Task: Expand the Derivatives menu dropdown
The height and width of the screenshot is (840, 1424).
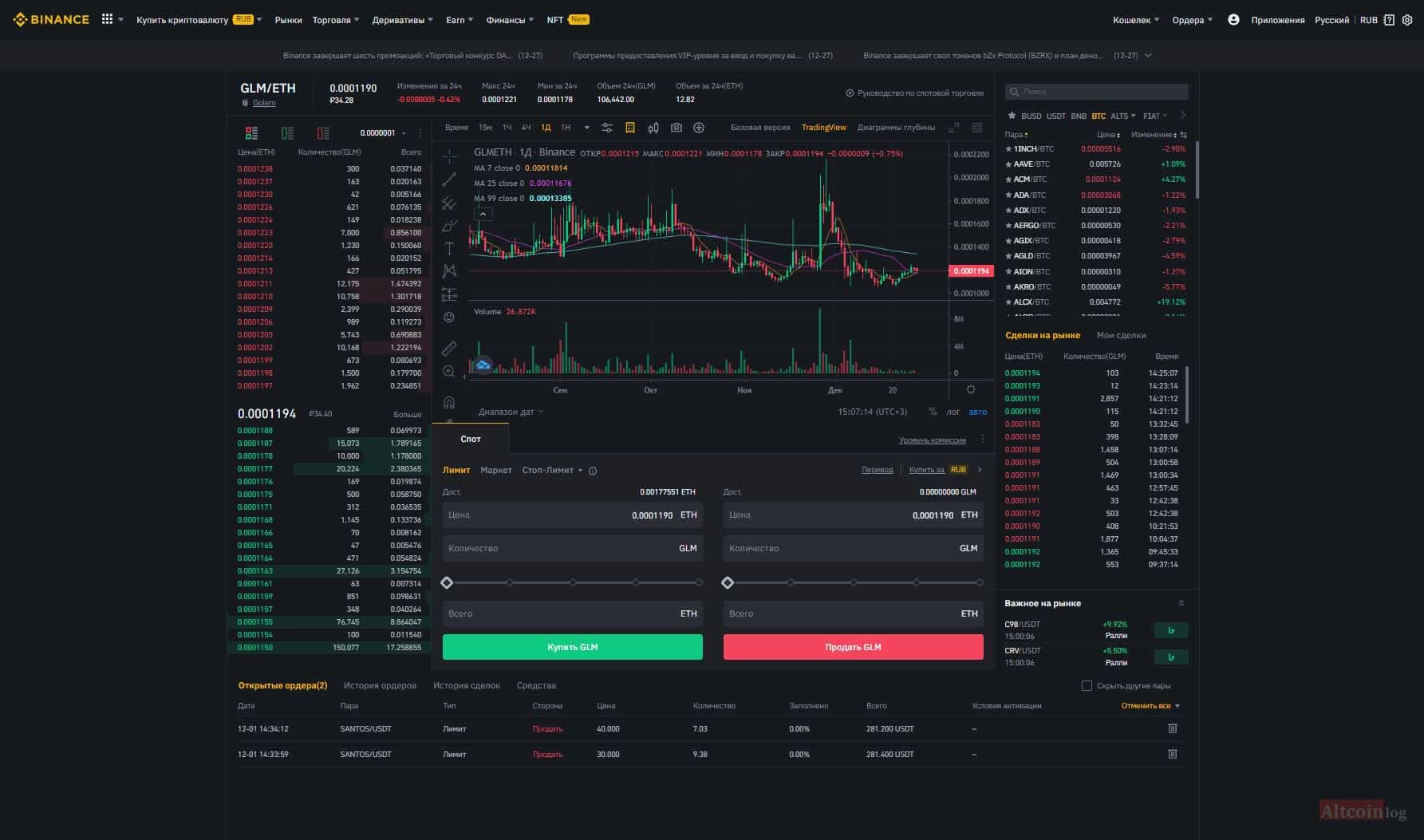Action: click(x=403, y=20)
